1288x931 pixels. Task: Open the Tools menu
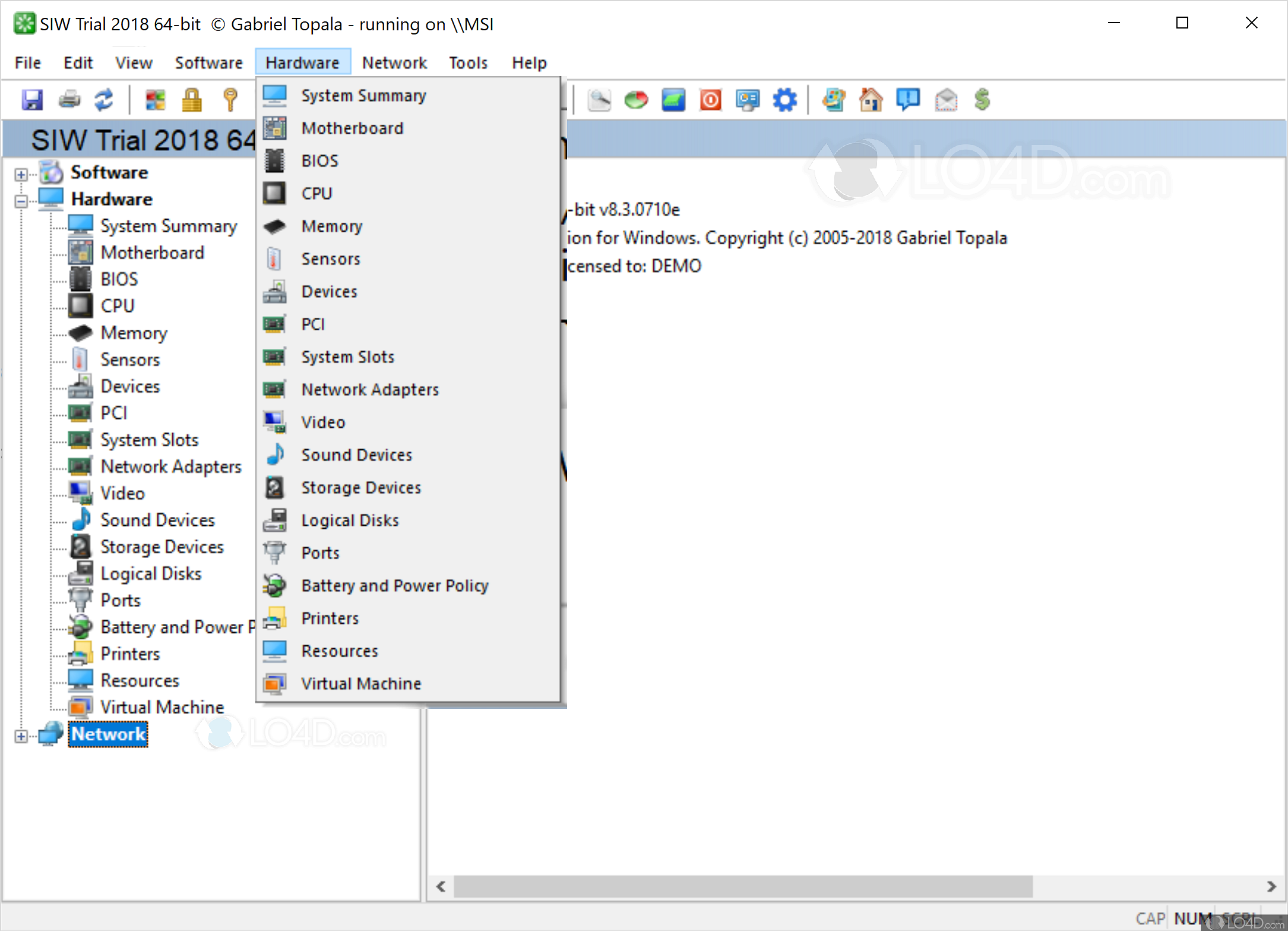(x=468, y=62)
